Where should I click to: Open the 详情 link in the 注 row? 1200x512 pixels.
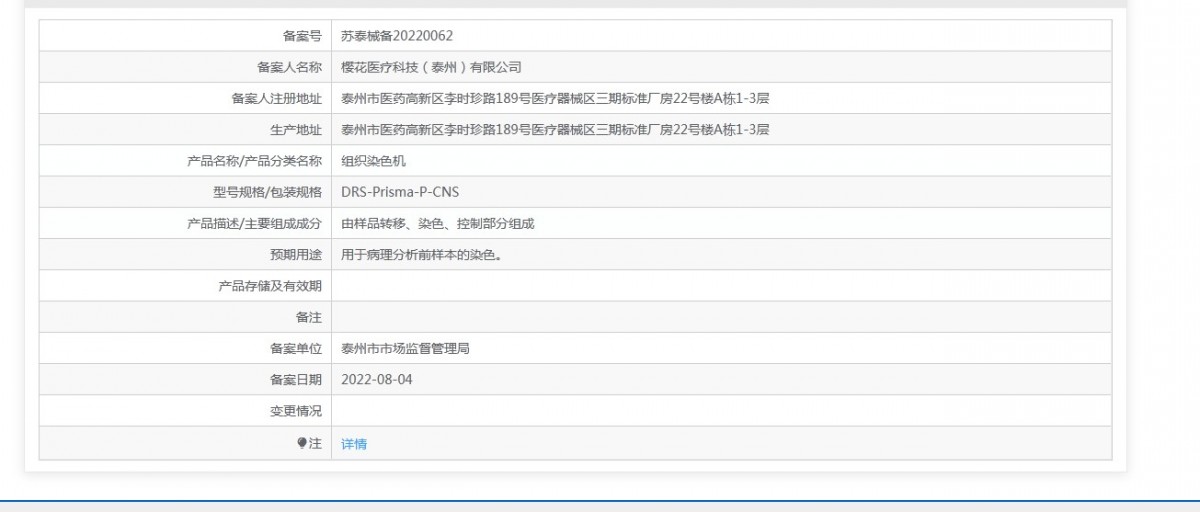354,444
